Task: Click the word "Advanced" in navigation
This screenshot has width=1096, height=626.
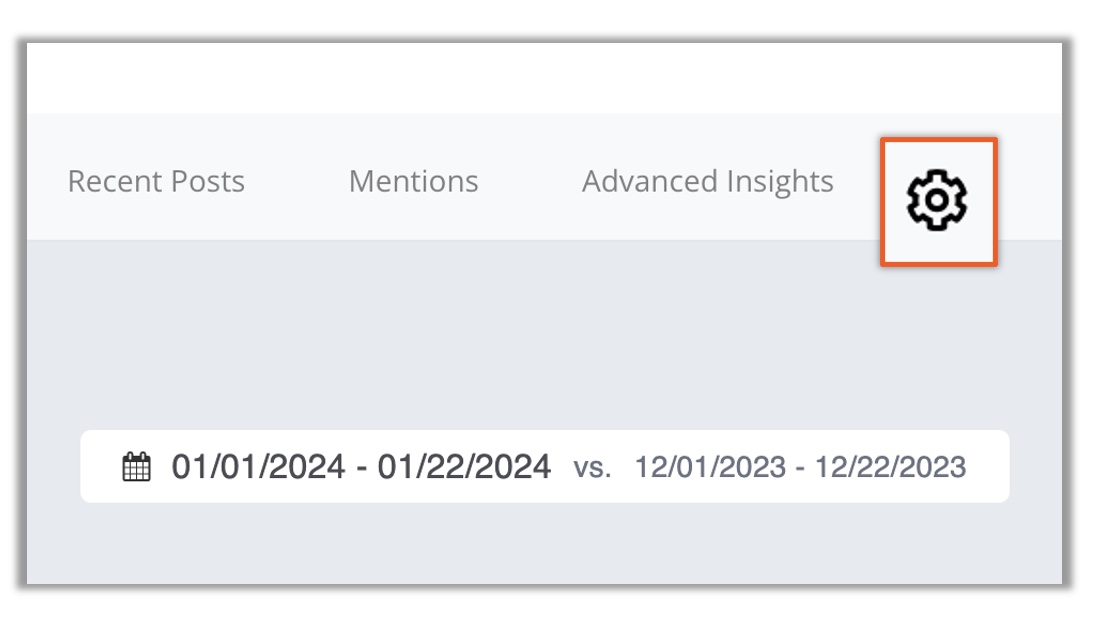Action: [649, 182]
